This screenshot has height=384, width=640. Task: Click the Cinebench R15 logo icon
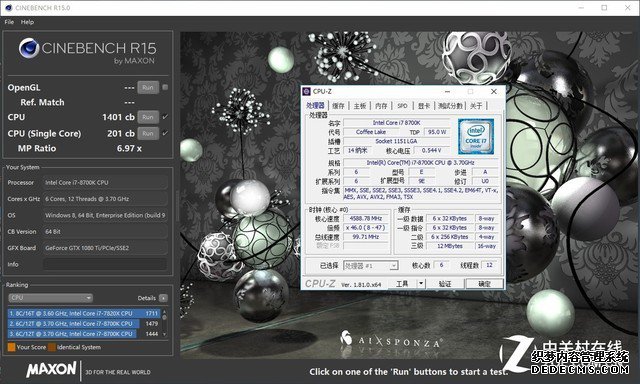[x=29, y=48]
